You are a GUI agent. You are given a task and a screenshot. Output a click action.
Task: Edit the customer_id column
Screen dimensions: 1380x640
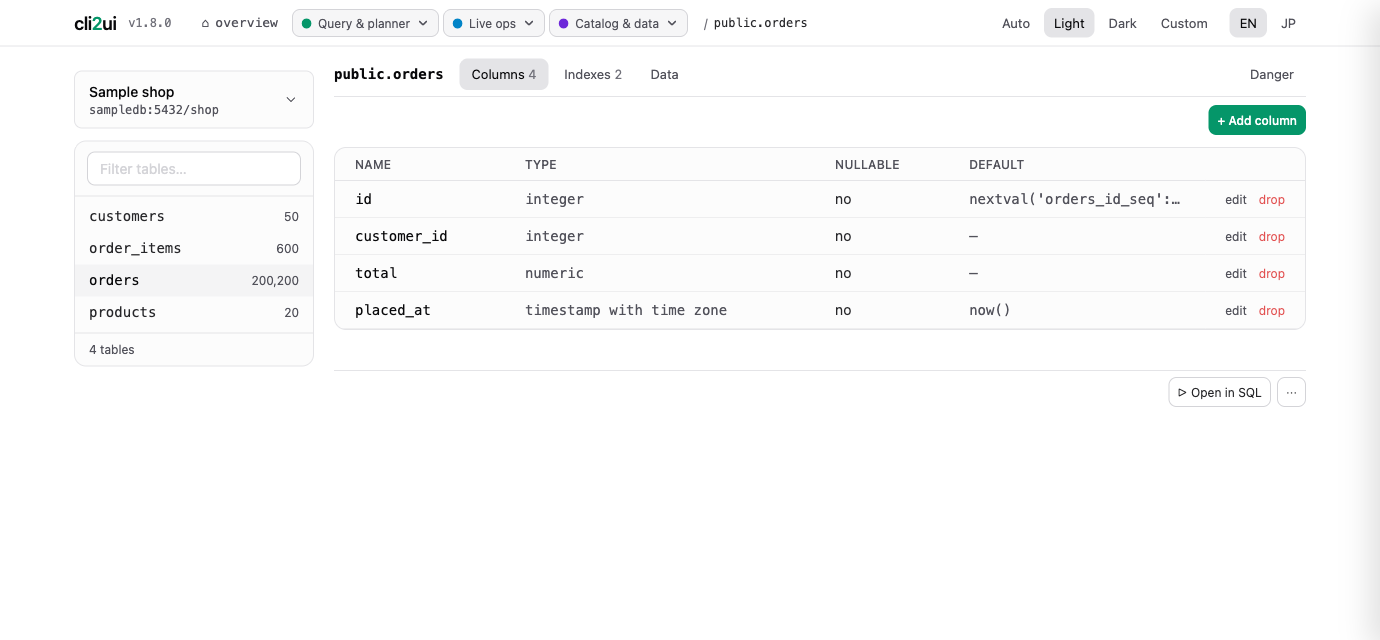[x=1236, y=237]
